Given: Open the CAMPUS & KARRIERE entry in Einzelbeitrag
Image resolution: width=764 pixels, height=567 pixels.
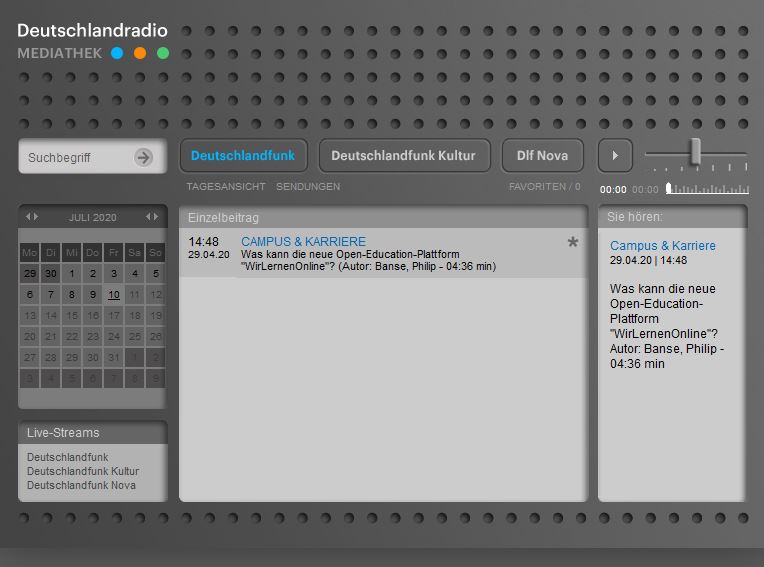Looking at the screenshot, I should point(303,242).
